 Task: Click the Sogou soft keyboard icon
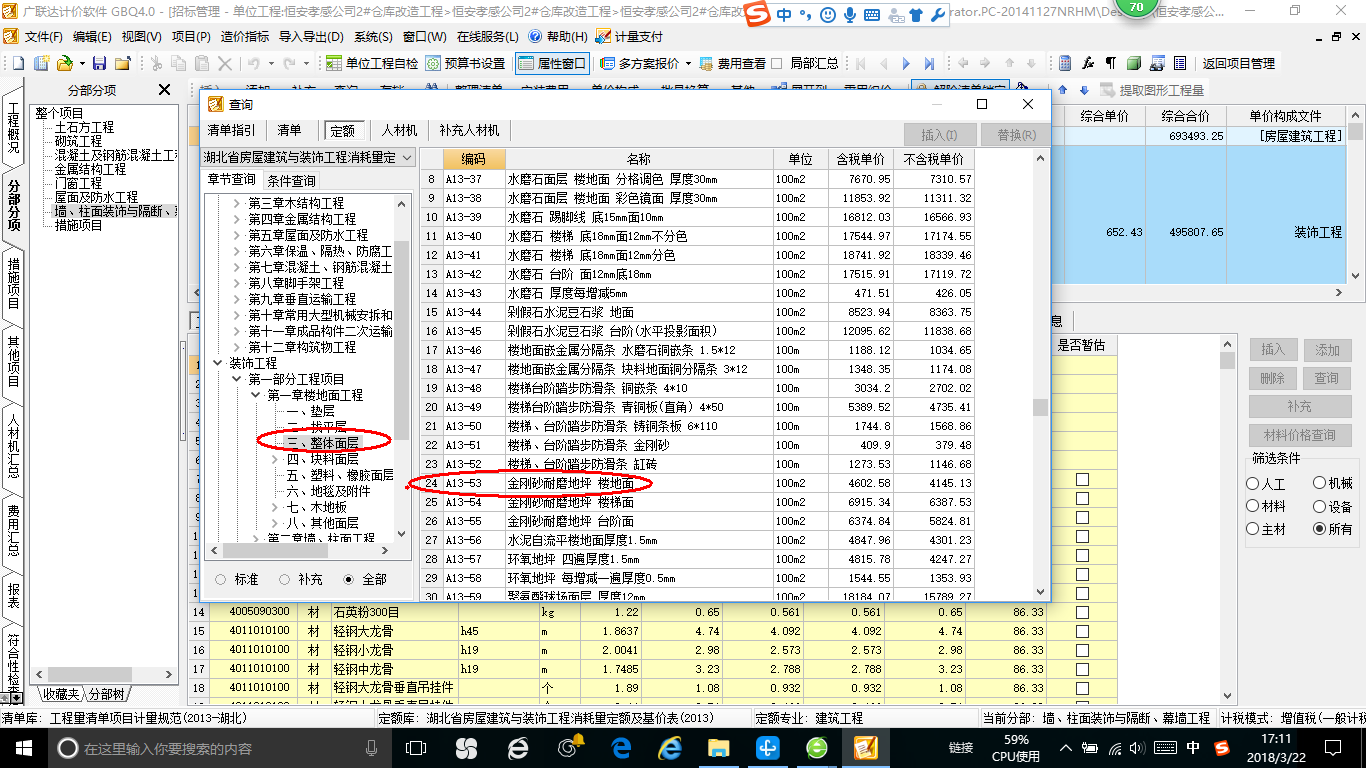click(872, 15)
